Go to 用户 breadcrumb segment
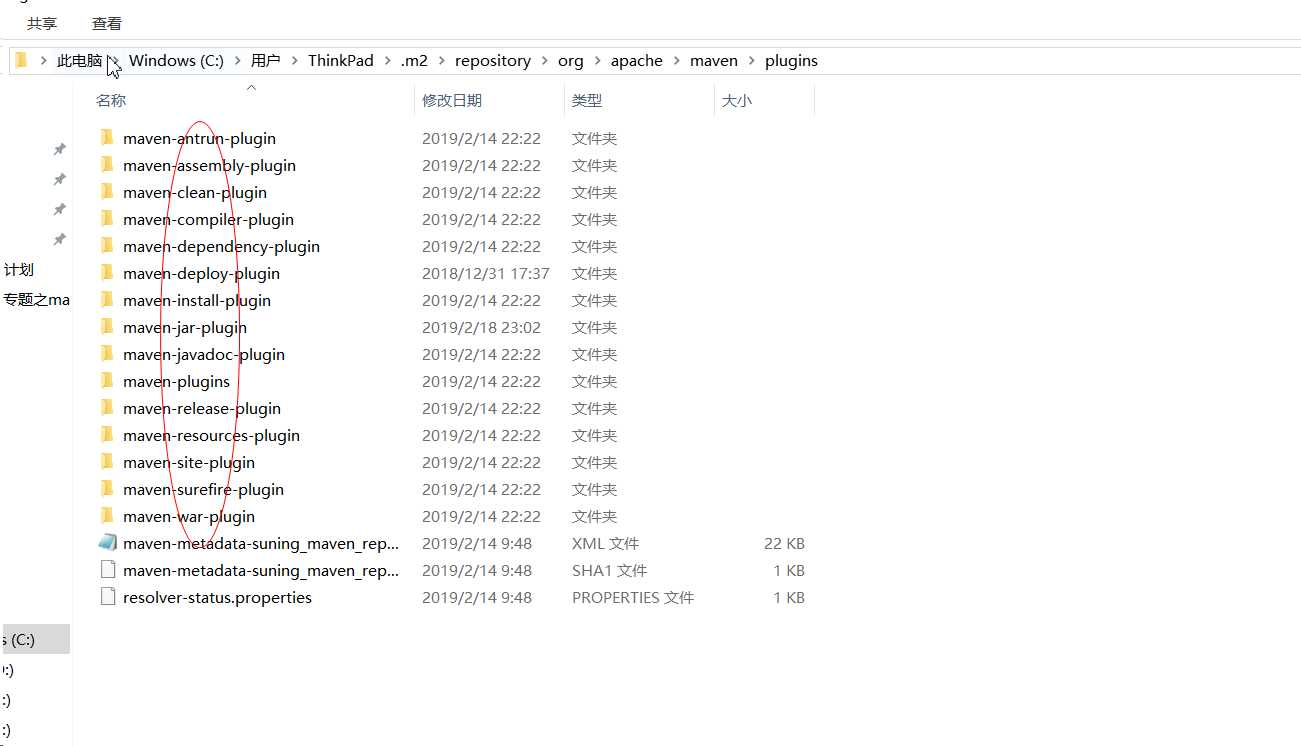 266,61
